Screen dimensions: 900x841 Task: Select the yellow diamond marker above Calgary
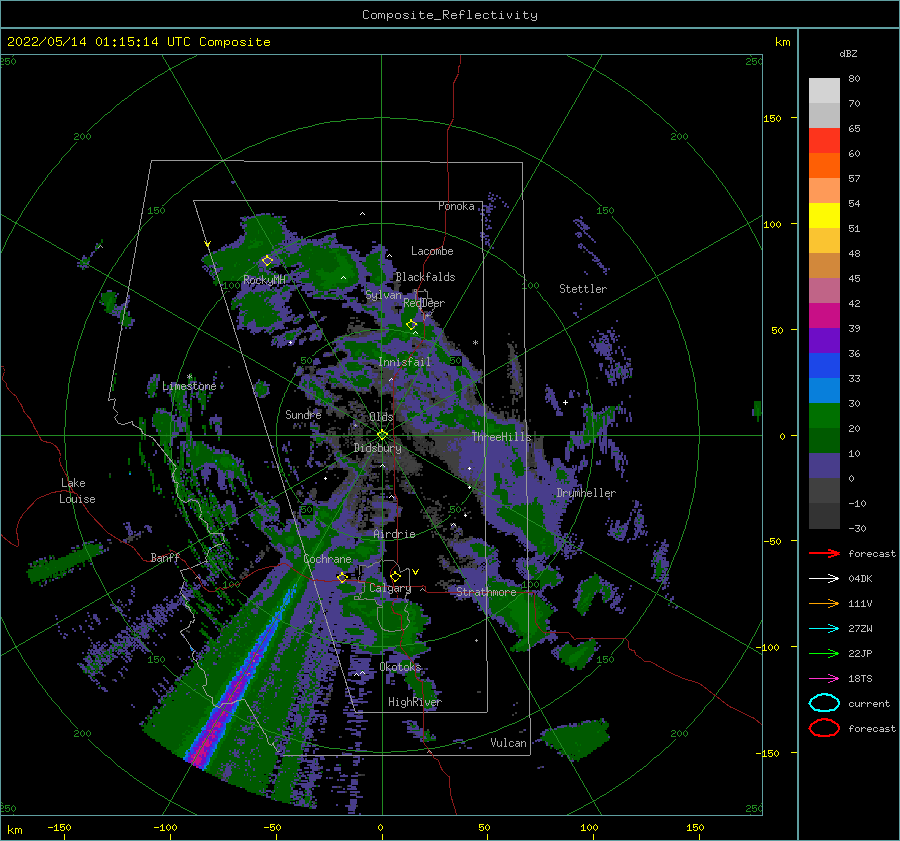click(x=395, y=576)
